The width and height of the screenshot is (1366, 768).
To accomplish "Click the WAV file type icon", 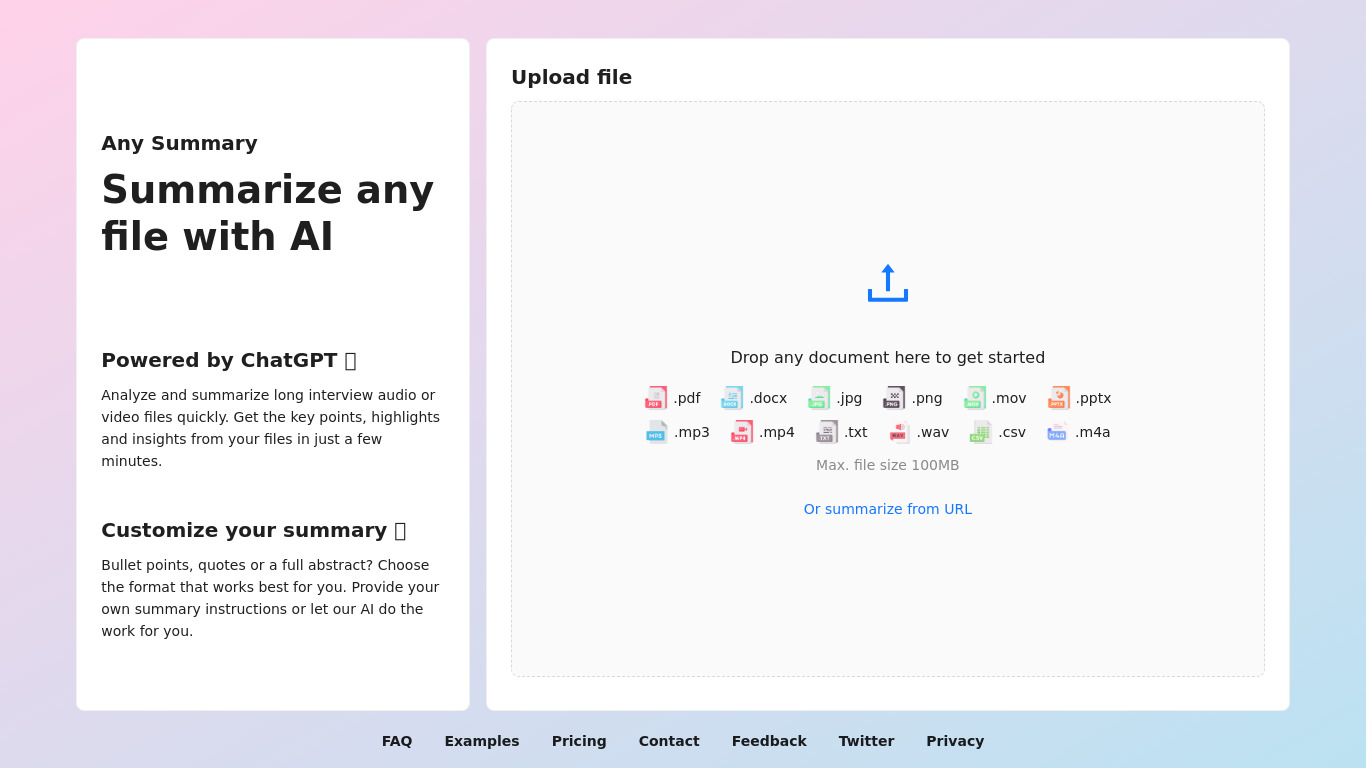I will pos(899,432).
